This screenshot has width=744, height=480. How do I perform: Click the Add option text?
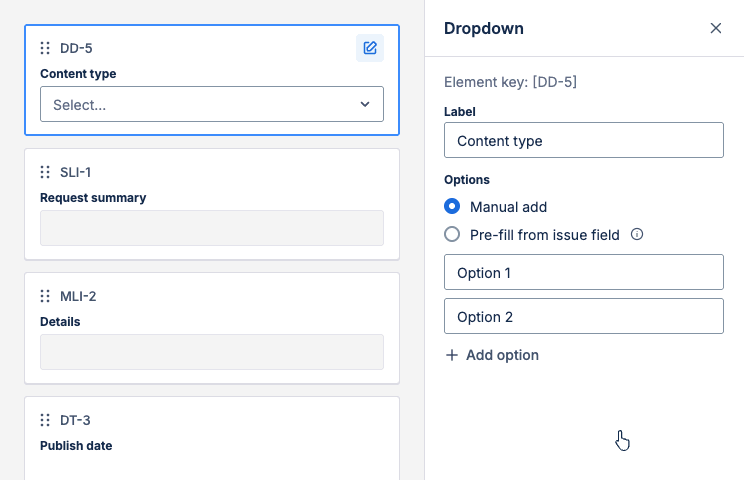point(502,355)
